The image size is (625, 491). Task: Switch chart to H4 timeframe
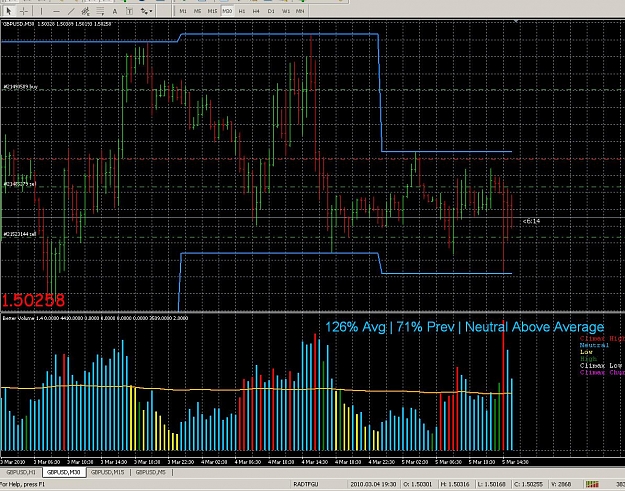point(256,11)
